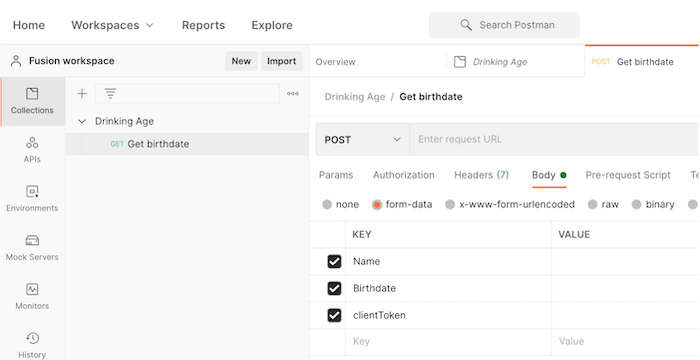
Task: Select the x-www-form-urlencoded radio button
Action: coord(450,205)
